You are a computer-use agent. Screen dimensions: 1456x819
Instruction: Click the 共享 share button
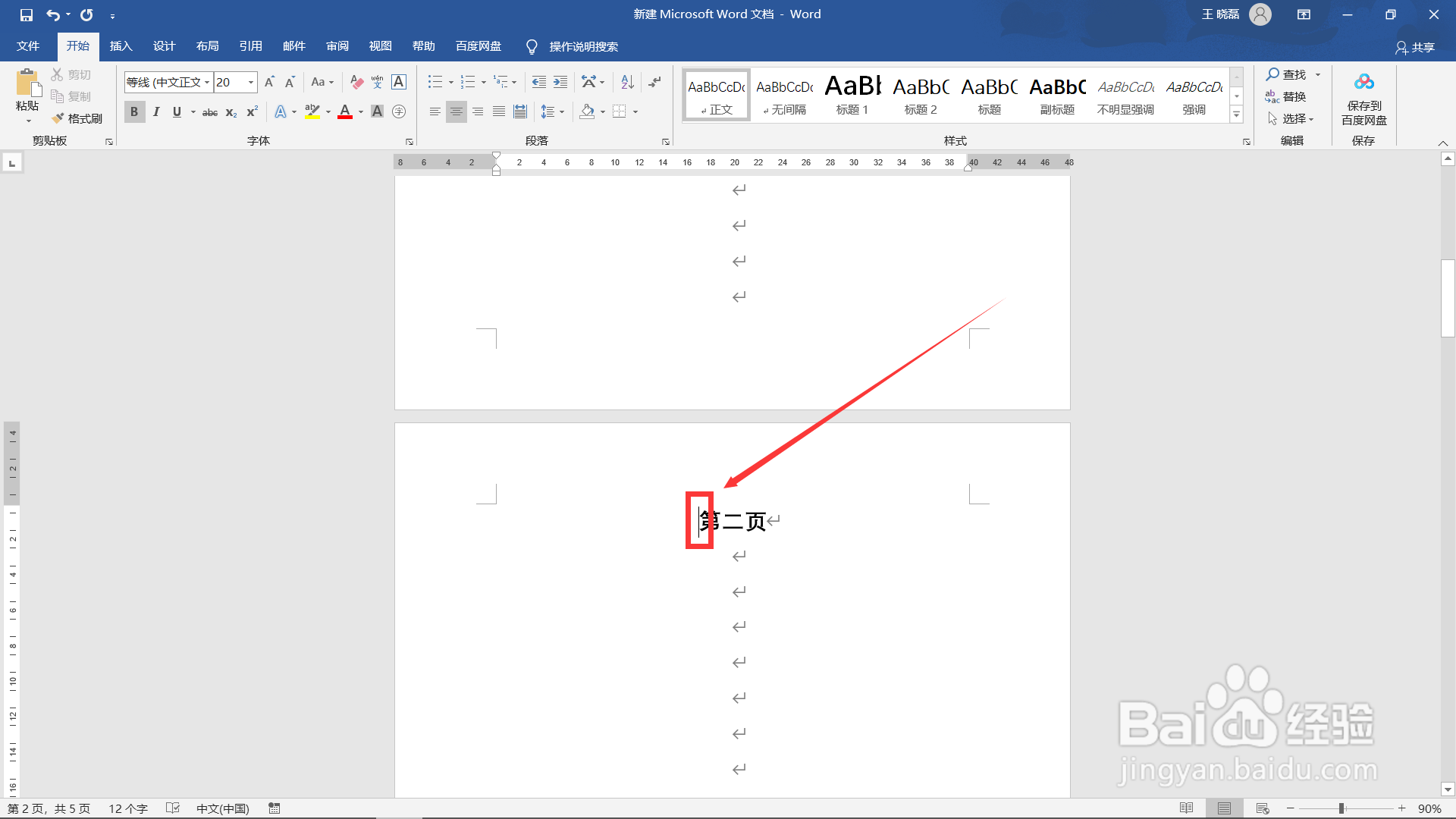(x=1415, y=47)
